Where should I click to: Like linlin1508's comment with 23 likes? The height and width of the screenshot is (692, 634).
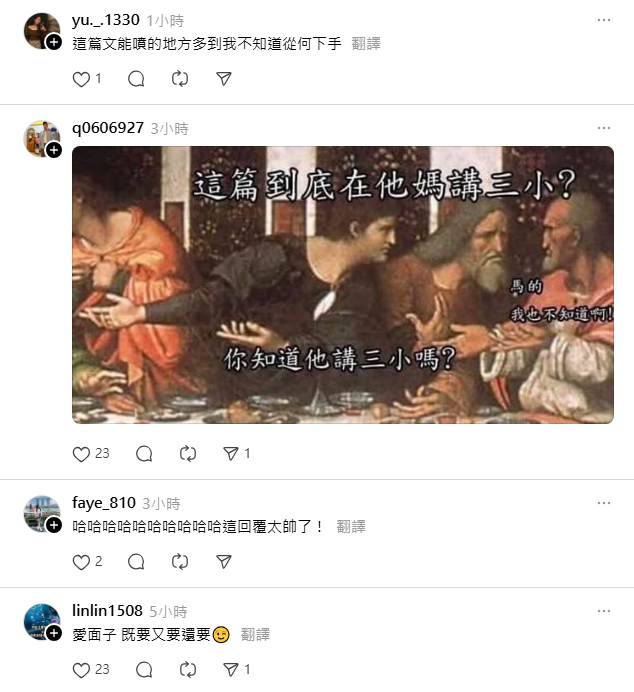pyautogui.click(x=81, y=670)
